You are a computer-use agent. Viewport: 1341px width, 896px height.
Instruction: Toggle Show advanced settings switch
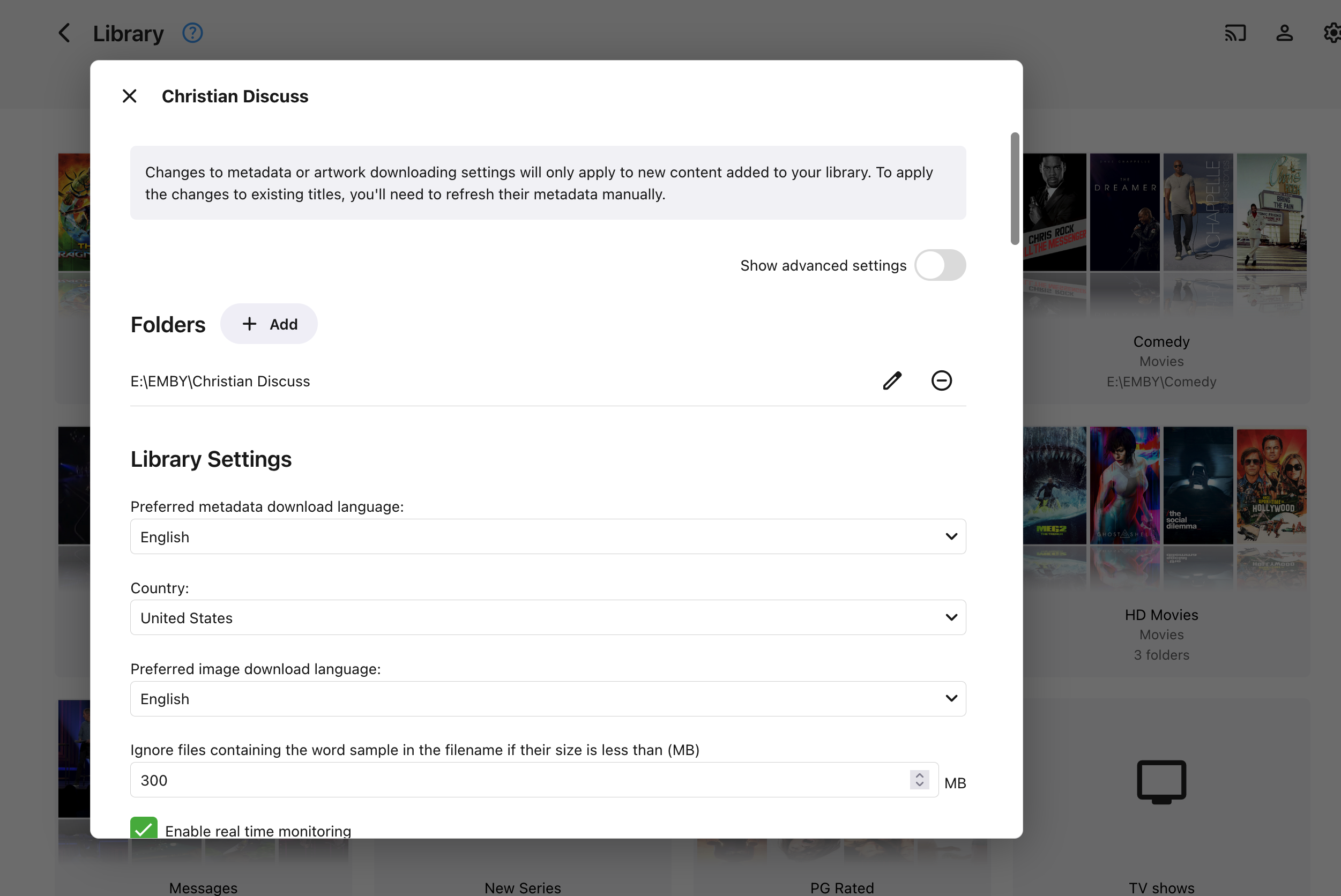point(940,265)
